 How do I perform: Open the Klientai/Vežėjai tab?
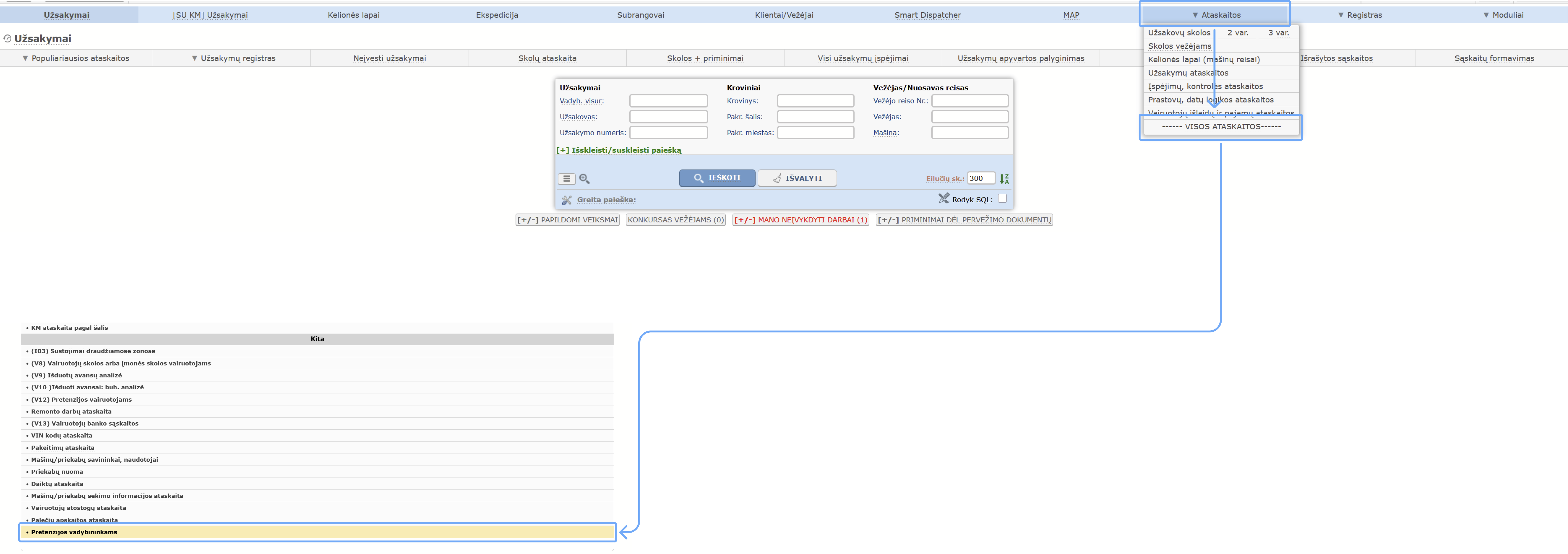point(784,15)
